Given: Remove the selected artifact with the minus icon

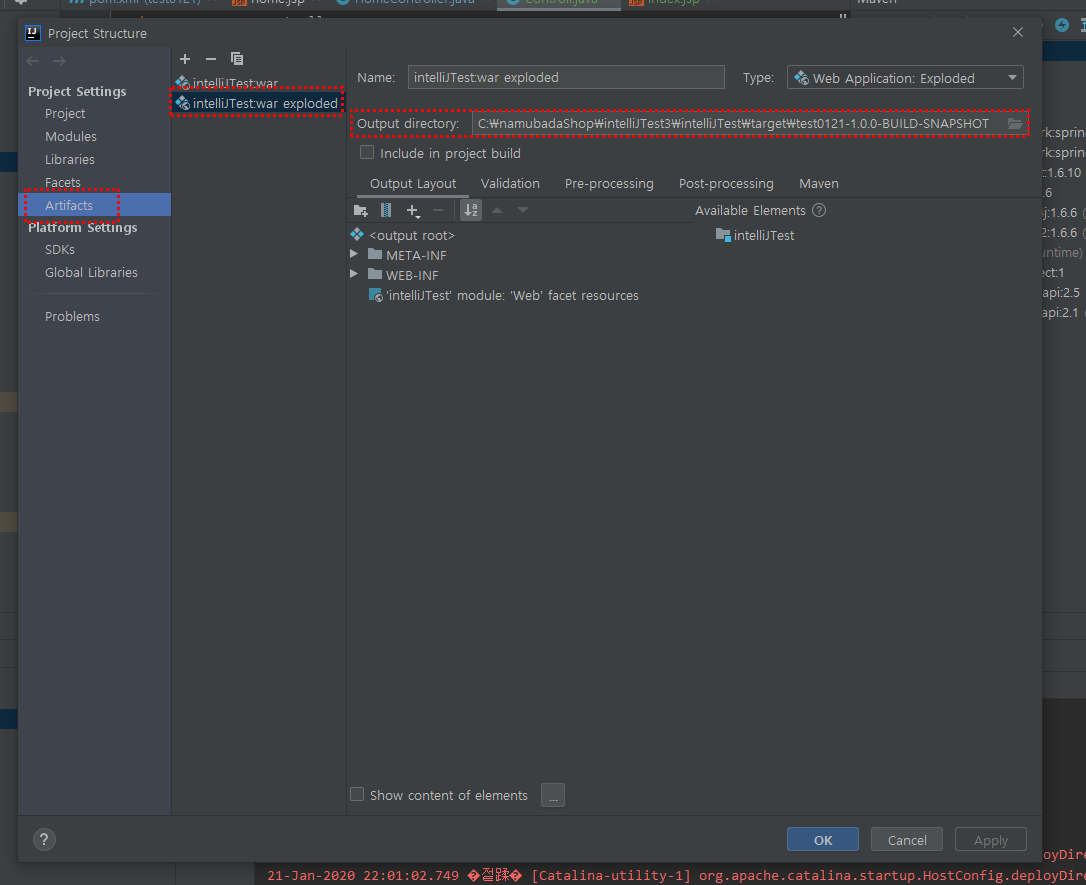Looking at the screenshot, I should 211,59.
